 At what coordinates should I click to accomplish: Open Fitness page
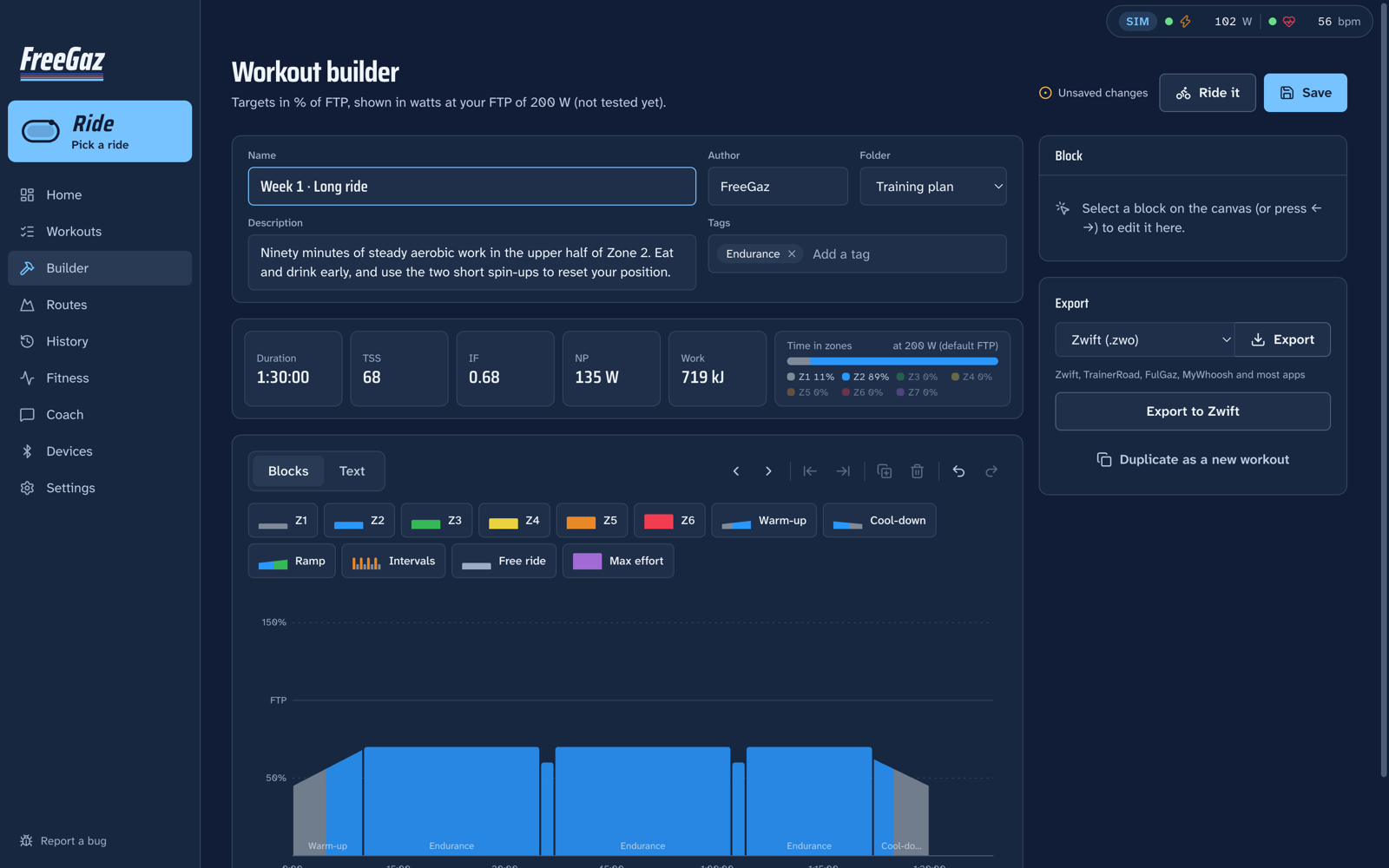tap(100, 378)
